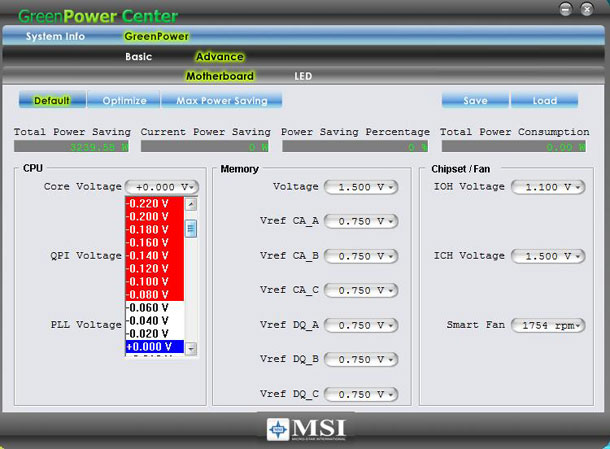
Task: Select -0.140 V in voltage list
Action: point(154,256)
